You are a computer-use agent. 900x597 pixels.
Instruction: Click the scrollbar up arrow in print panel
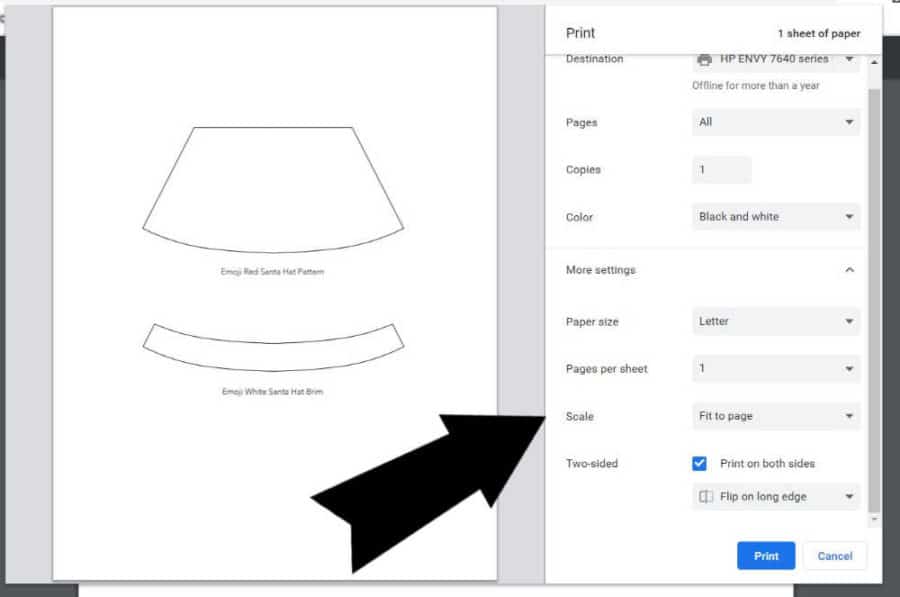[875, 62]
